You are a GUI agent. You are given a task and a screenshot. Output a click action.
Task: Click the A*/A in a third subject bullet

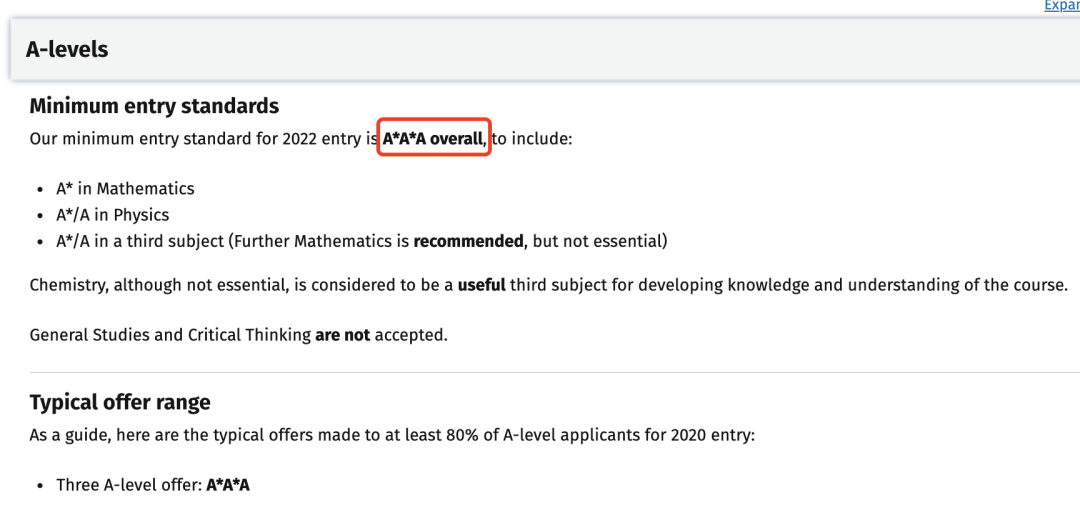362,242
